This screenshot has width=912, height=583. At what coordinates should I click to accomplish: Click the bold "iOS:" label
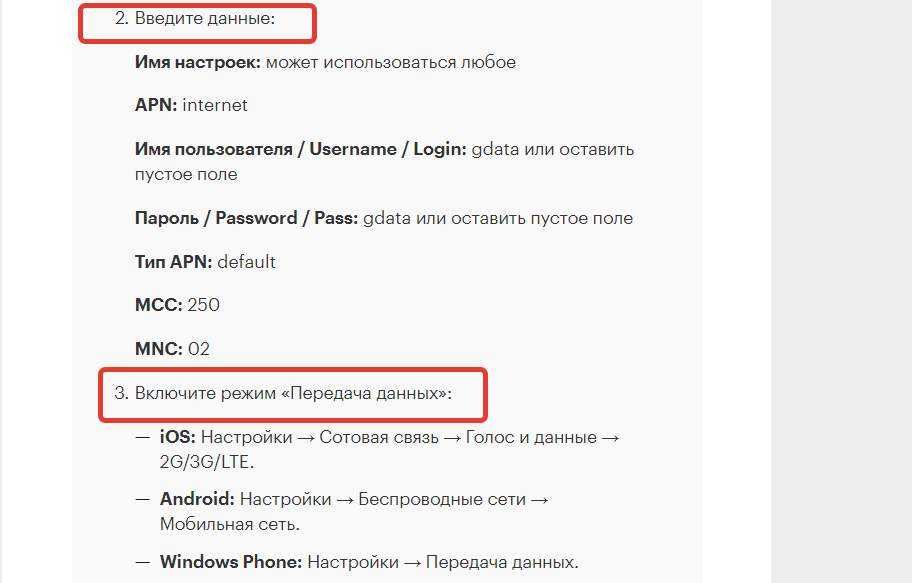pyautogui.click(x=179, y=437)
